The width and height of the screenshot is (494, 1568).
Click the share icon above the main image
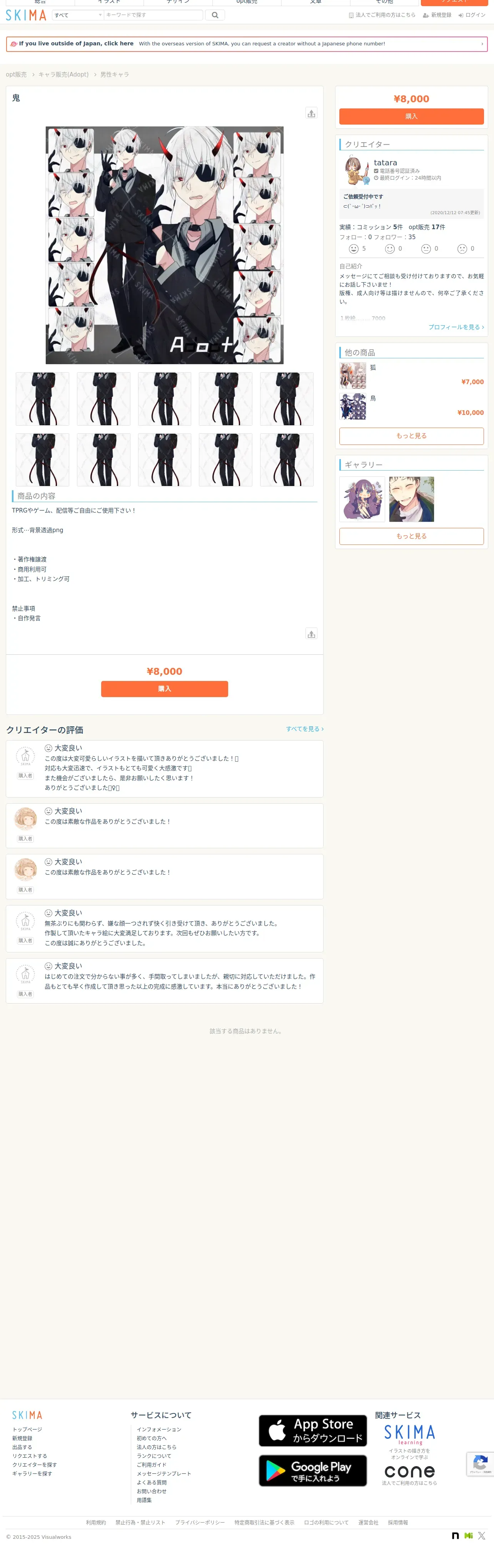[x=311, y=113]
